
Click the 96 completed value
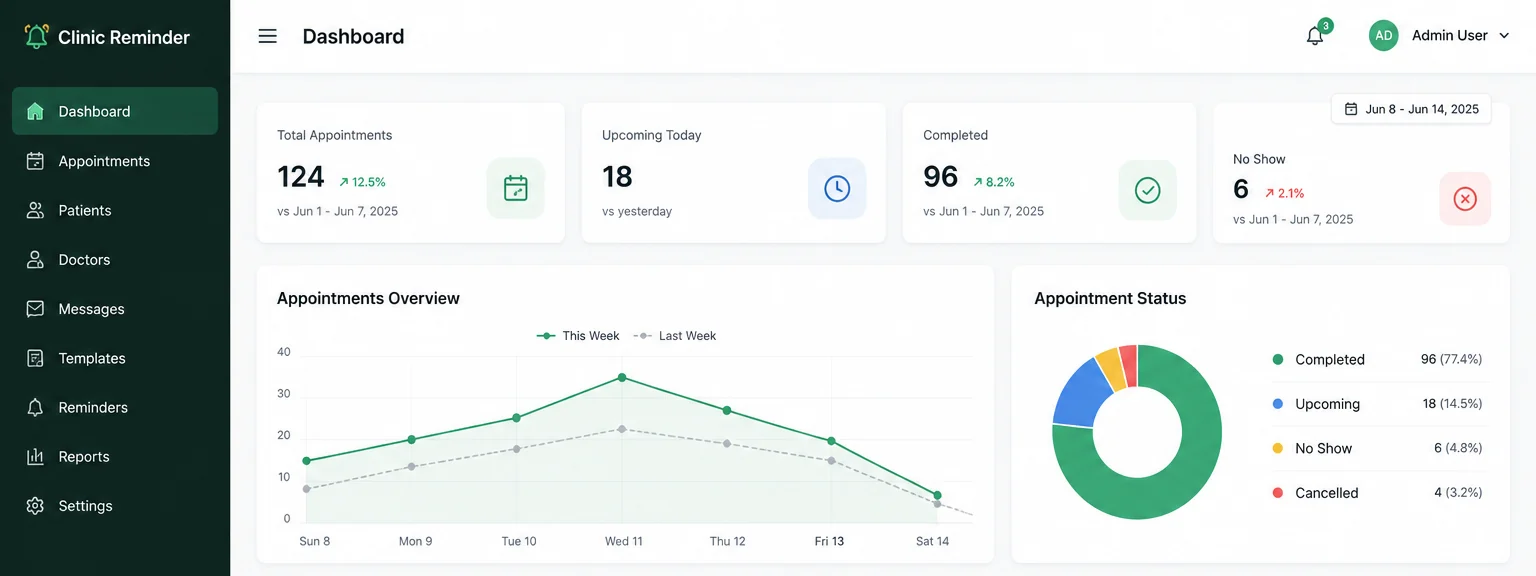click(x=941, y=177)
